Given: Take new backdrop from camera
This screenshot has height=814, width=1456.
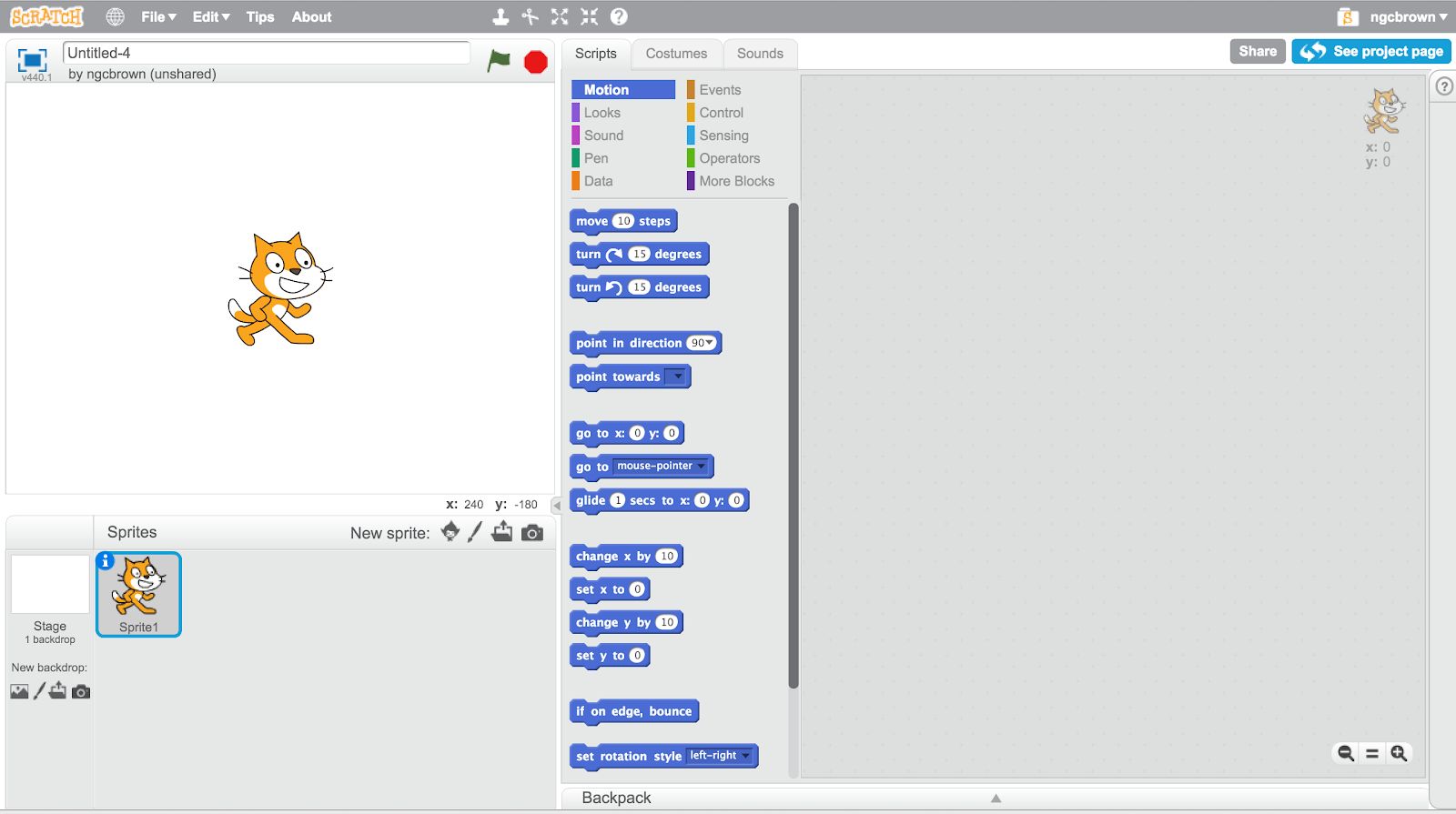Looking at the screenshot, I should 81,692.
